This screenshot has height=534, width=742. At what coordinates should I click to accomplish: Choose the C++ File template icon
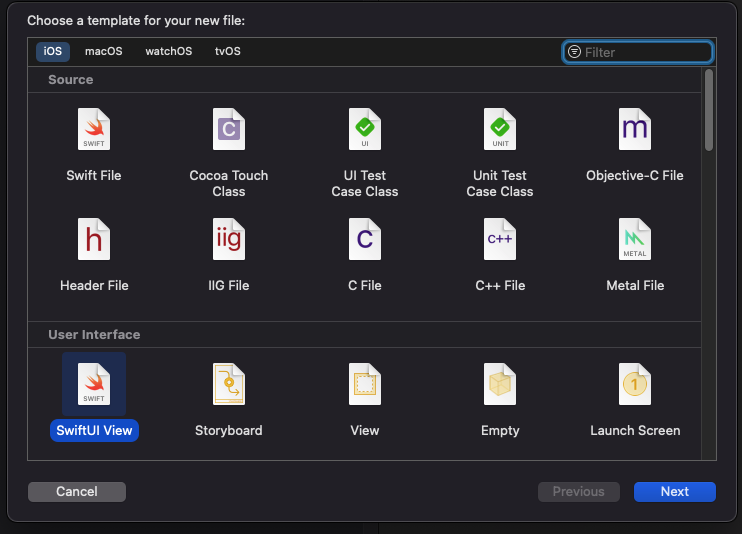point(500,239)
